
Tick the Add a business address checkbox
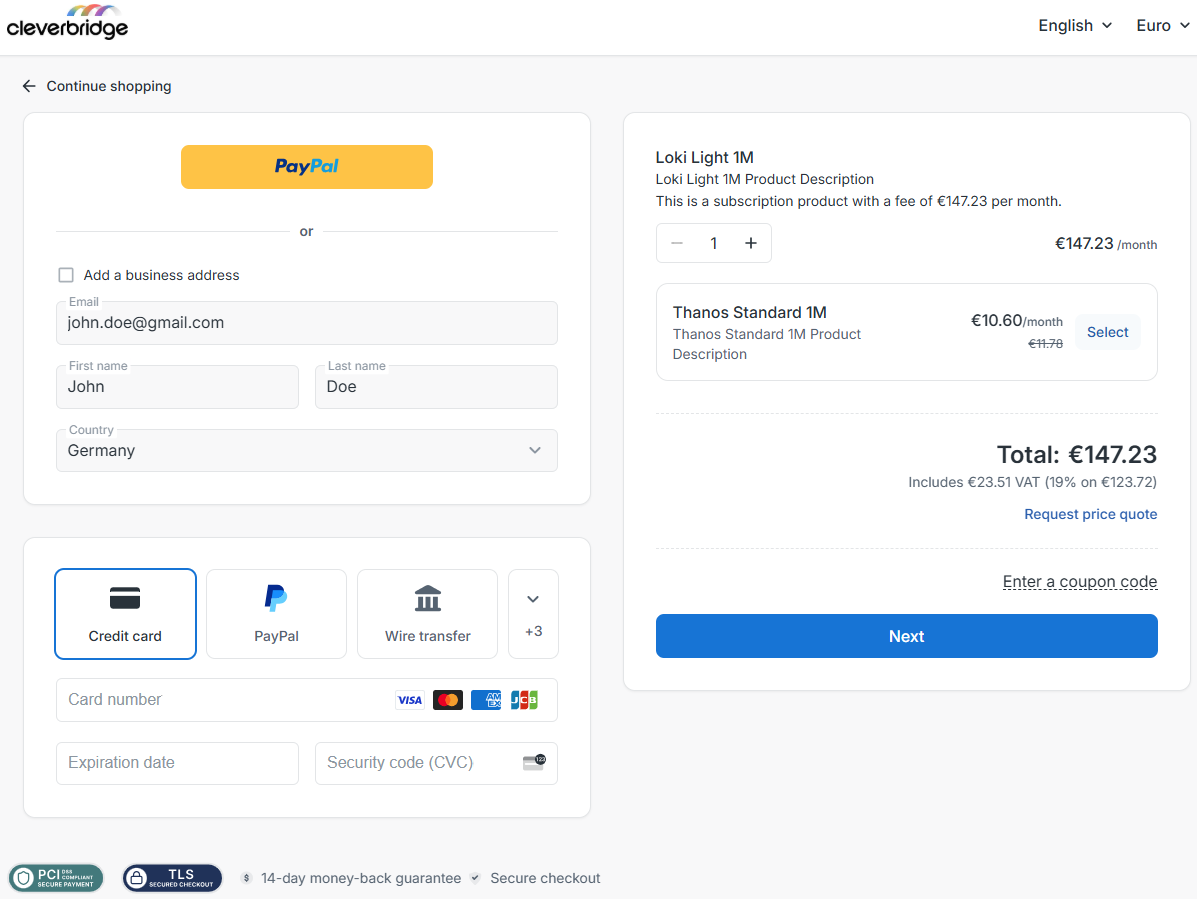(x=66, y=275)
